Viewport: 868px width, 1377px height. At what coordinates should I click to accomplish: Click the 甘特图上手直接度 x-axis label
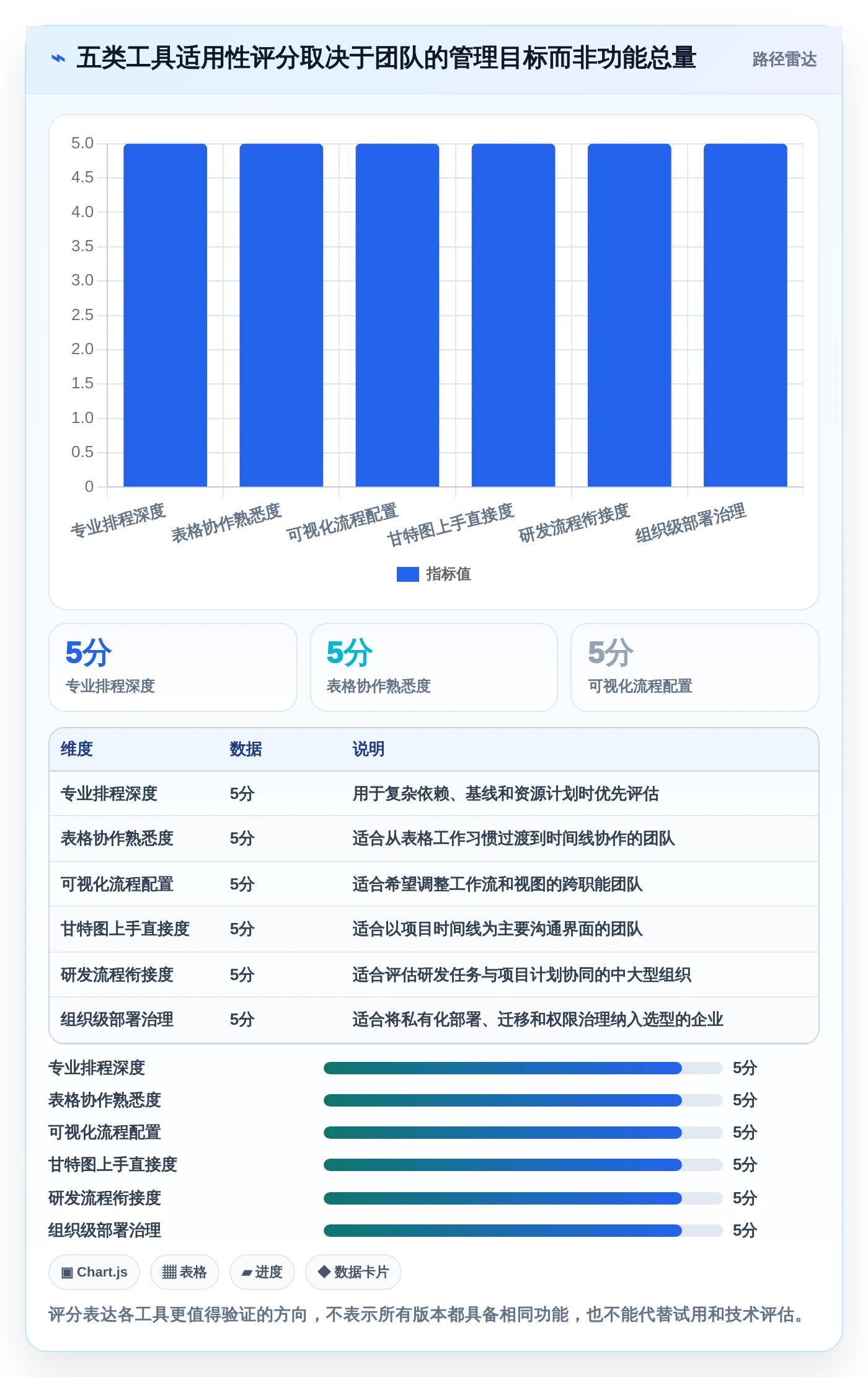451,525
